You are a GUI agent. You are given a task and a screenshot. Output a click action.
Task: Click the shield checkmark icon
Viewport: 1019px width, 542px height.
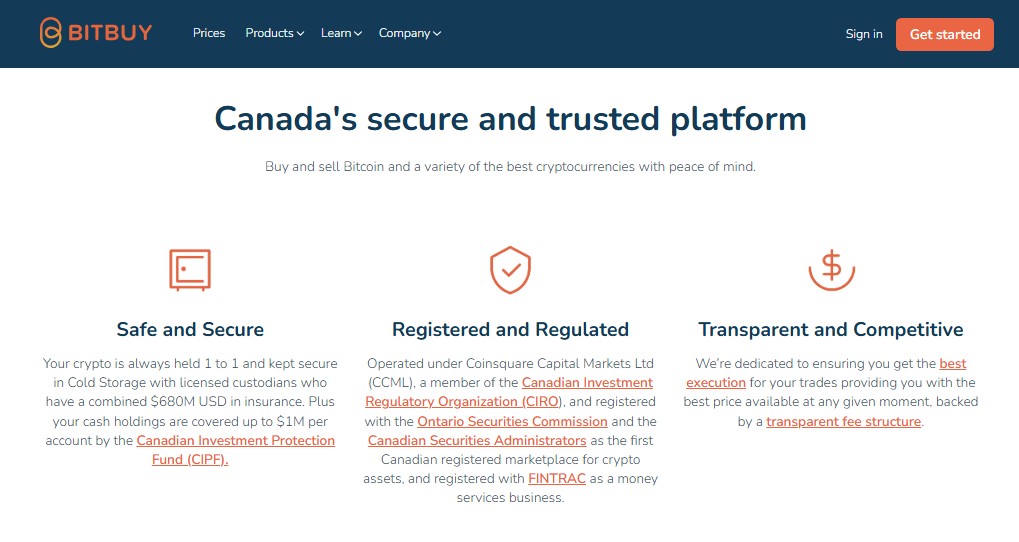[x=510, y=270]
